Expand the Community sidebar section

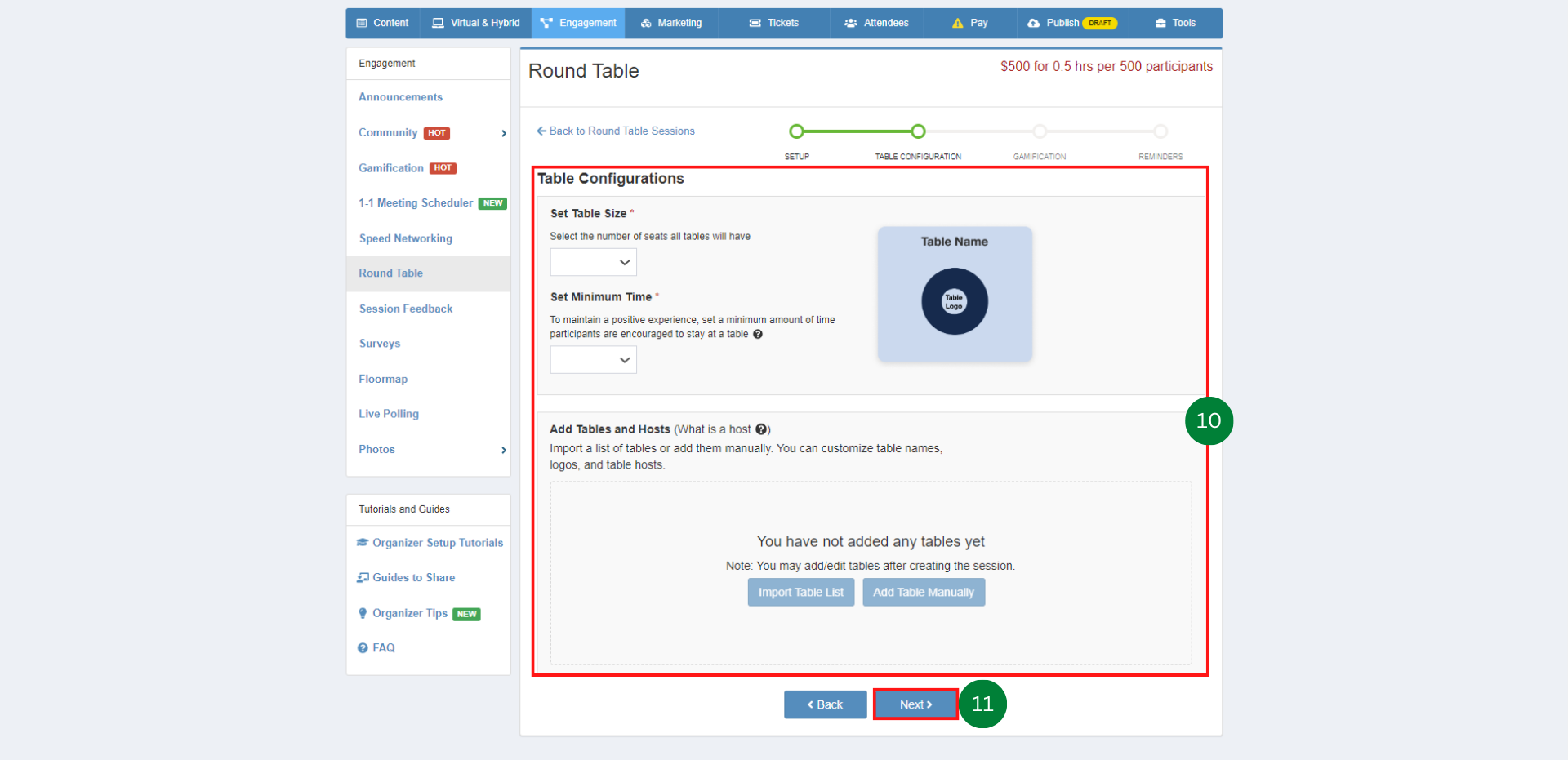503,133
